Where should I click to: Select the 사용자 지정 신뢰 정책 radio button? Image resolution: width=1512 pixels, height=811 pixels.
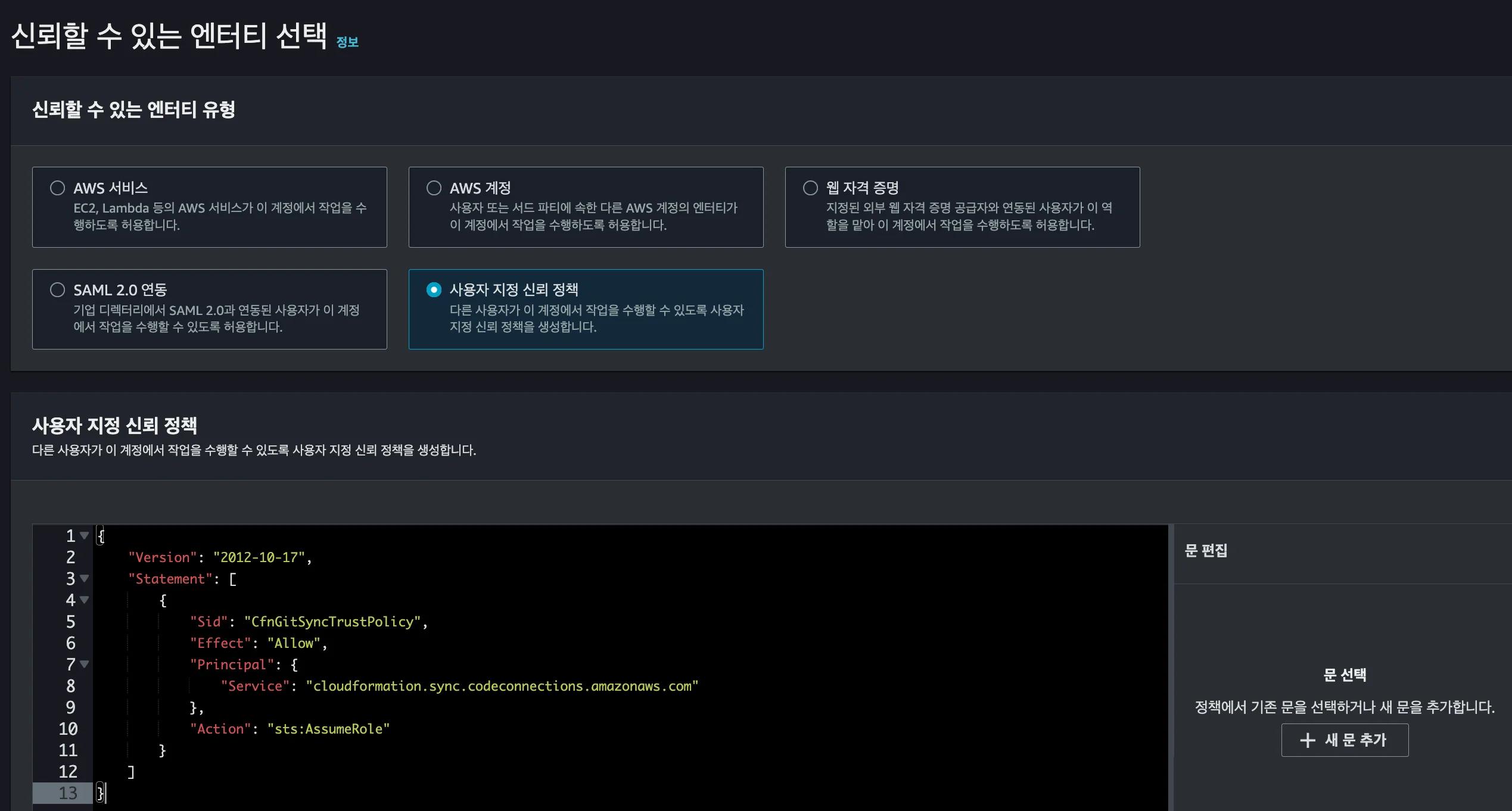coord(434,290)
